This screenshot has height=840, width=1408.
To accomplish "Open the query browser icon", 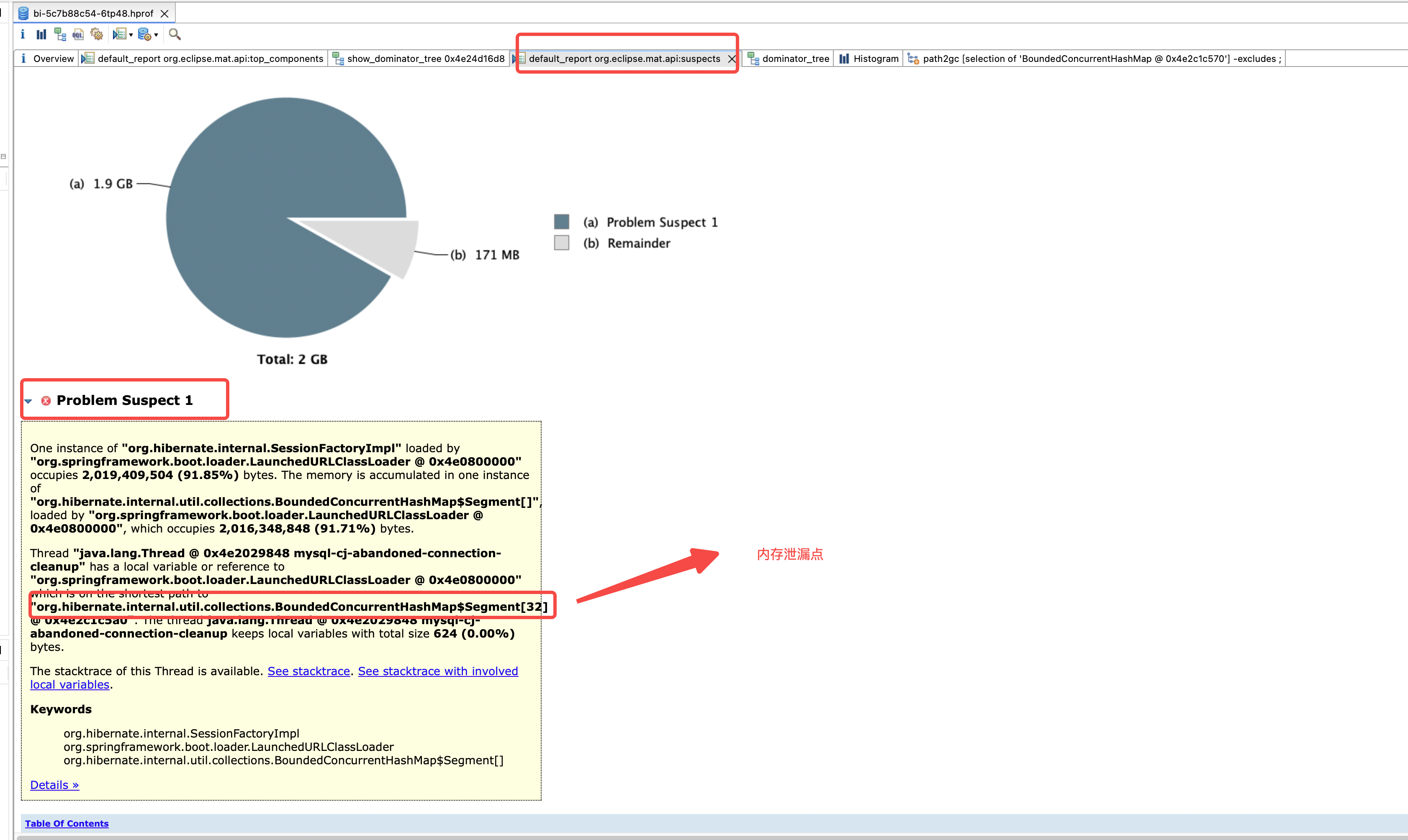I will click(144, 35).
